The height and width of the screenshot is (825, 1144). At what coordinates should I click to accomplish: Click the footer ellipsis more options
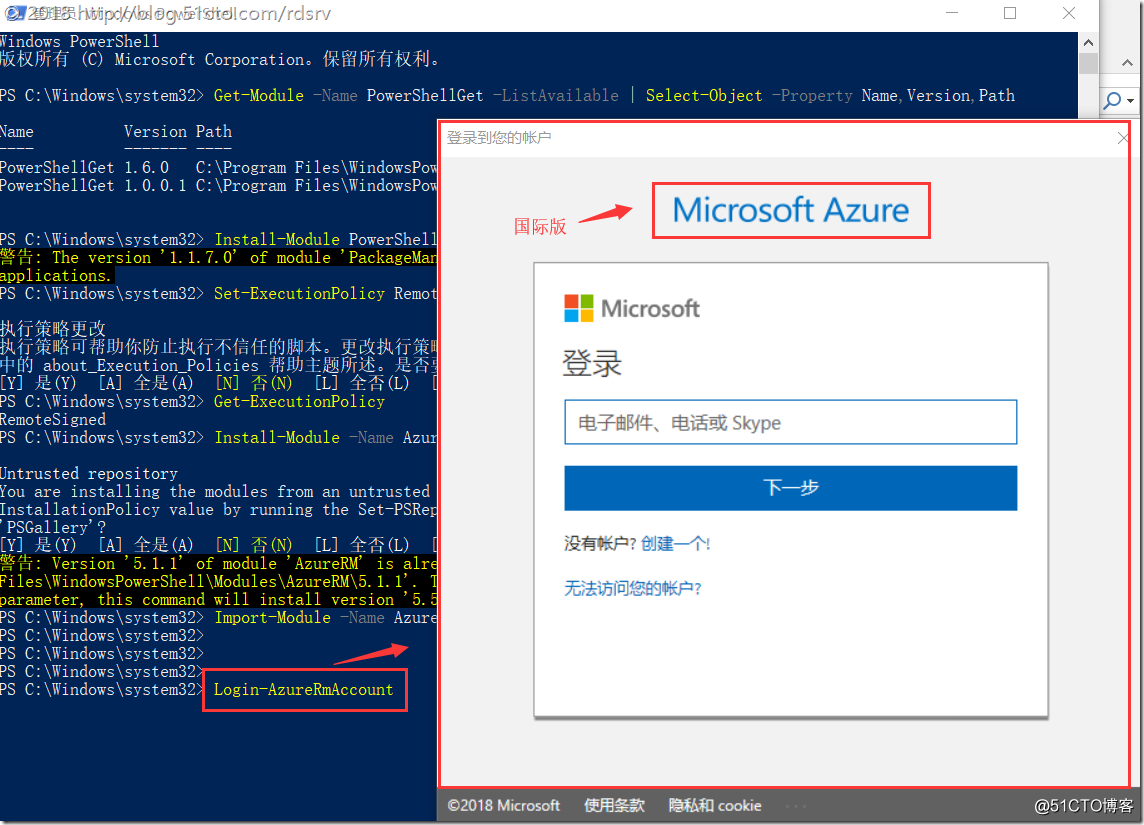click(796, 806)
